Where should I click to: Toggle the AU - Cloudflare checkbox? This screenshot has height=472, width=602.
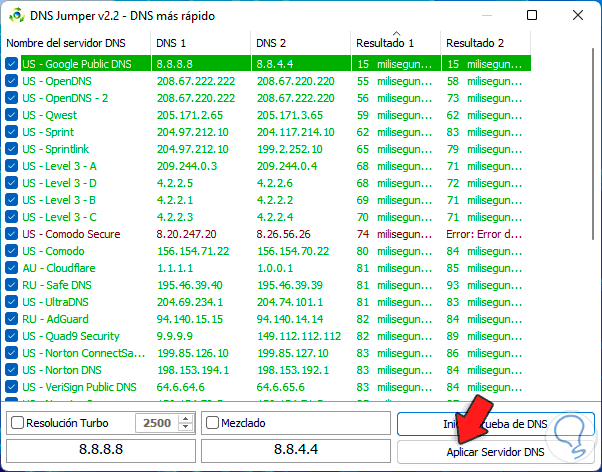[12, 268]
